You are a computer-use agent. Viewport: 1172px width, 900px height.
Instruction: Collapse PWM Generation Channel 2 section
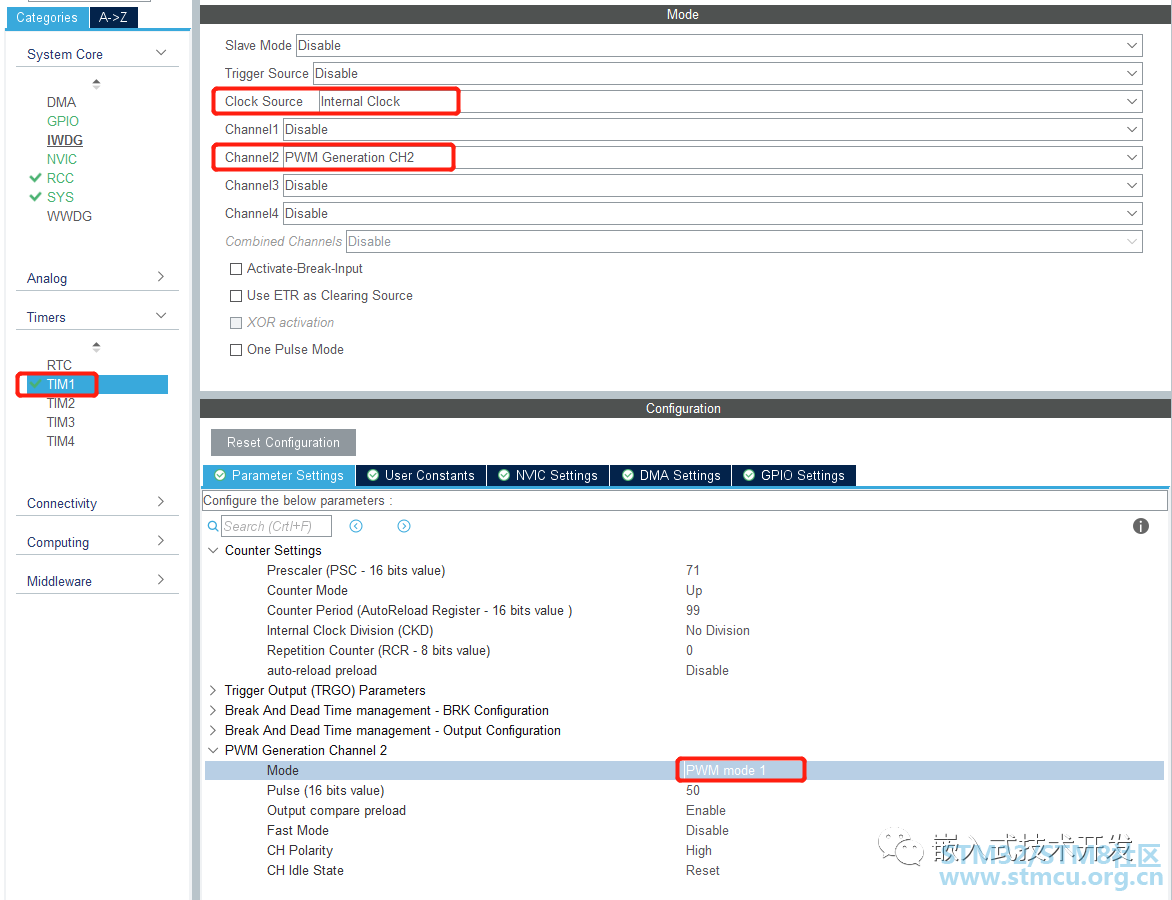click(213, 750)
